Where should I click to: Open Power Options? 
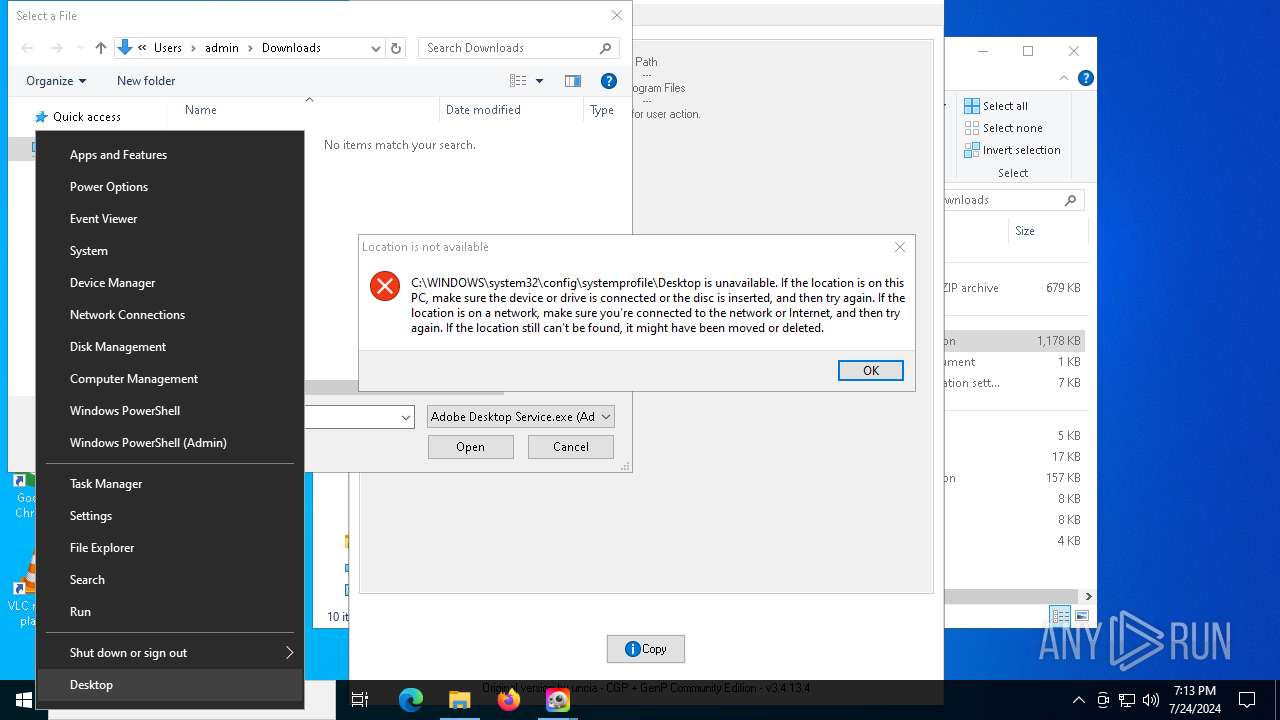click(169, 187)
